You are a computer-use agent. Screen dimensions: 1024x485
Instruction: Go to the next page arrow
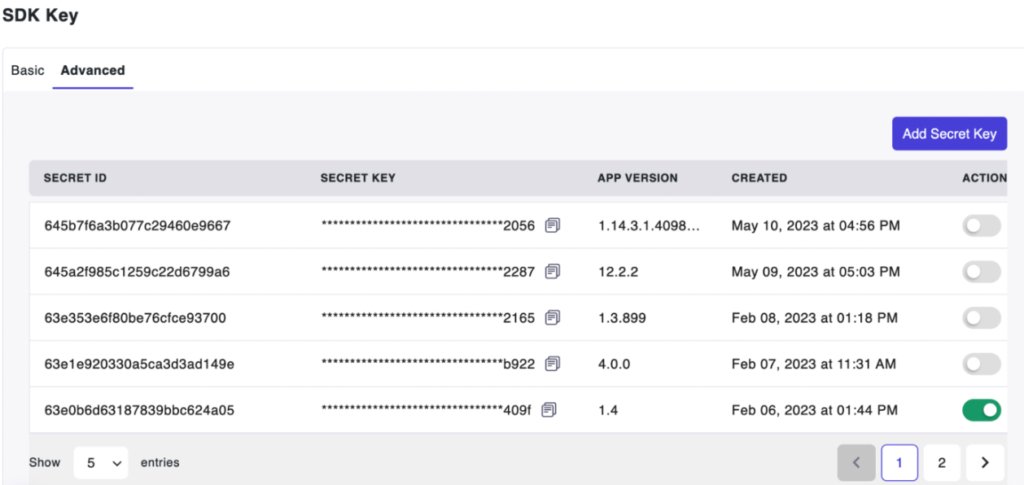point(985,463)
